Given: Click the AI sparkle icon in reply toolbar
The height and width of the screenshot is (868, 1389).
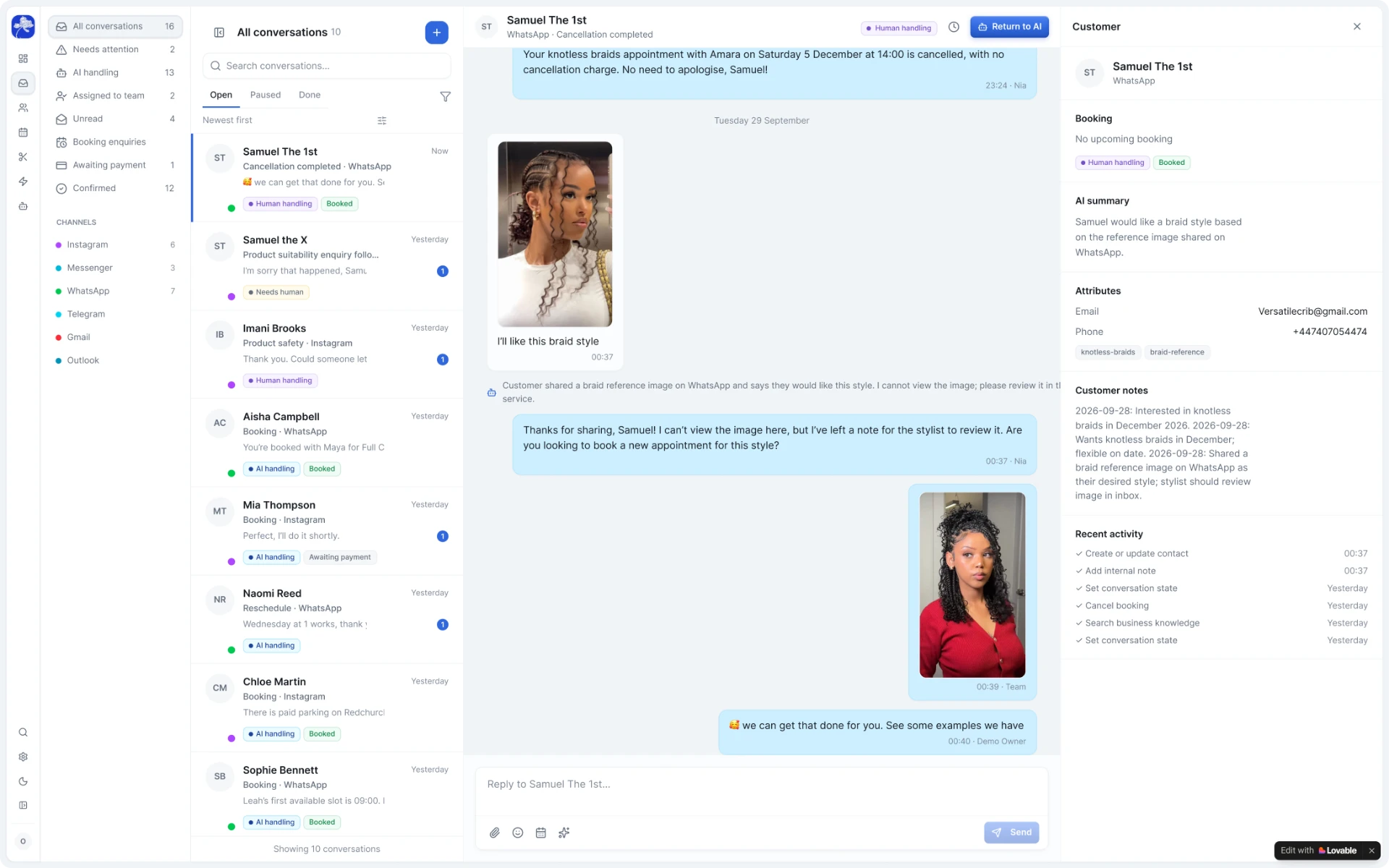Looking at the screenshot, I should 564,833.
